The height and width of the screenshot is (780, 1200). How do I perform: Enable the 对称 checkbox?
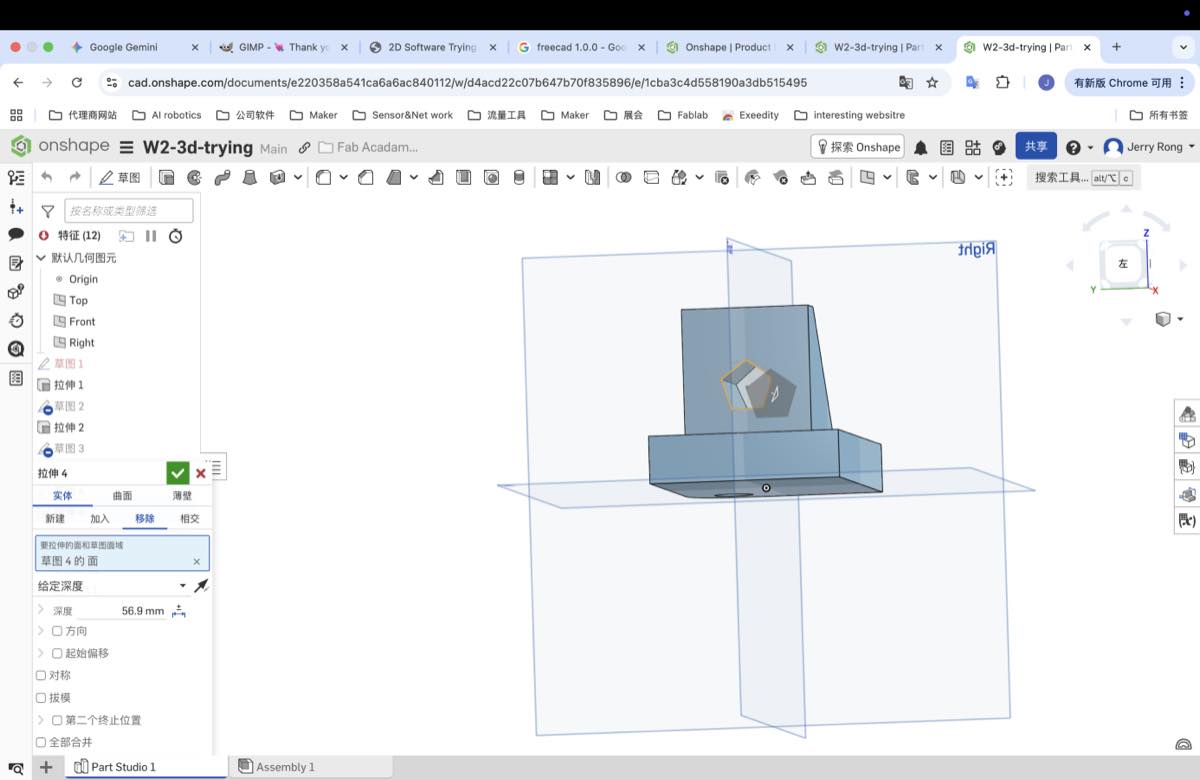41,675
